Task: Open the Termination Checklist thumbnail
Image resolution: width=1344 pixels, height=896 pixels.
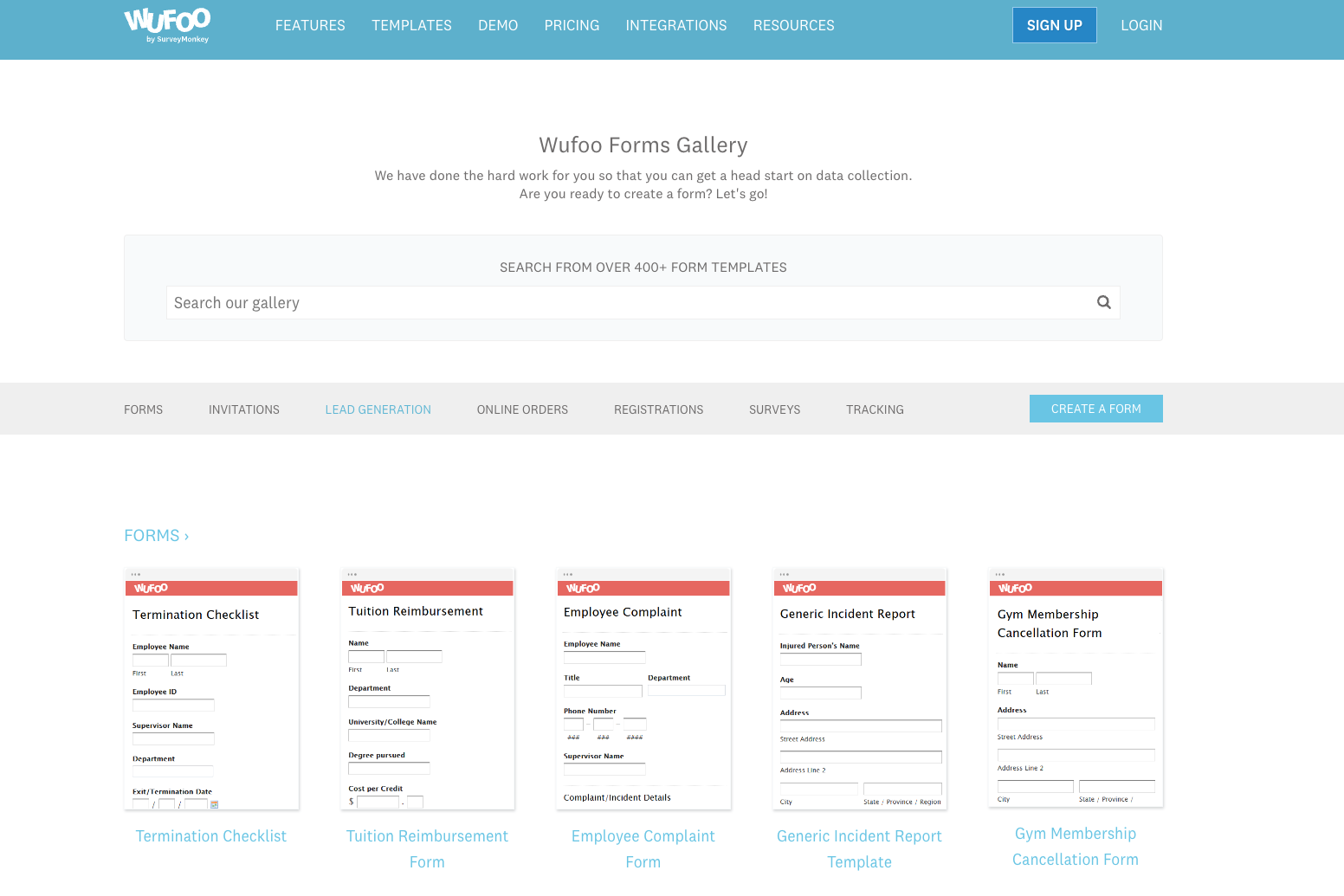Action: (x=211, y=689)
